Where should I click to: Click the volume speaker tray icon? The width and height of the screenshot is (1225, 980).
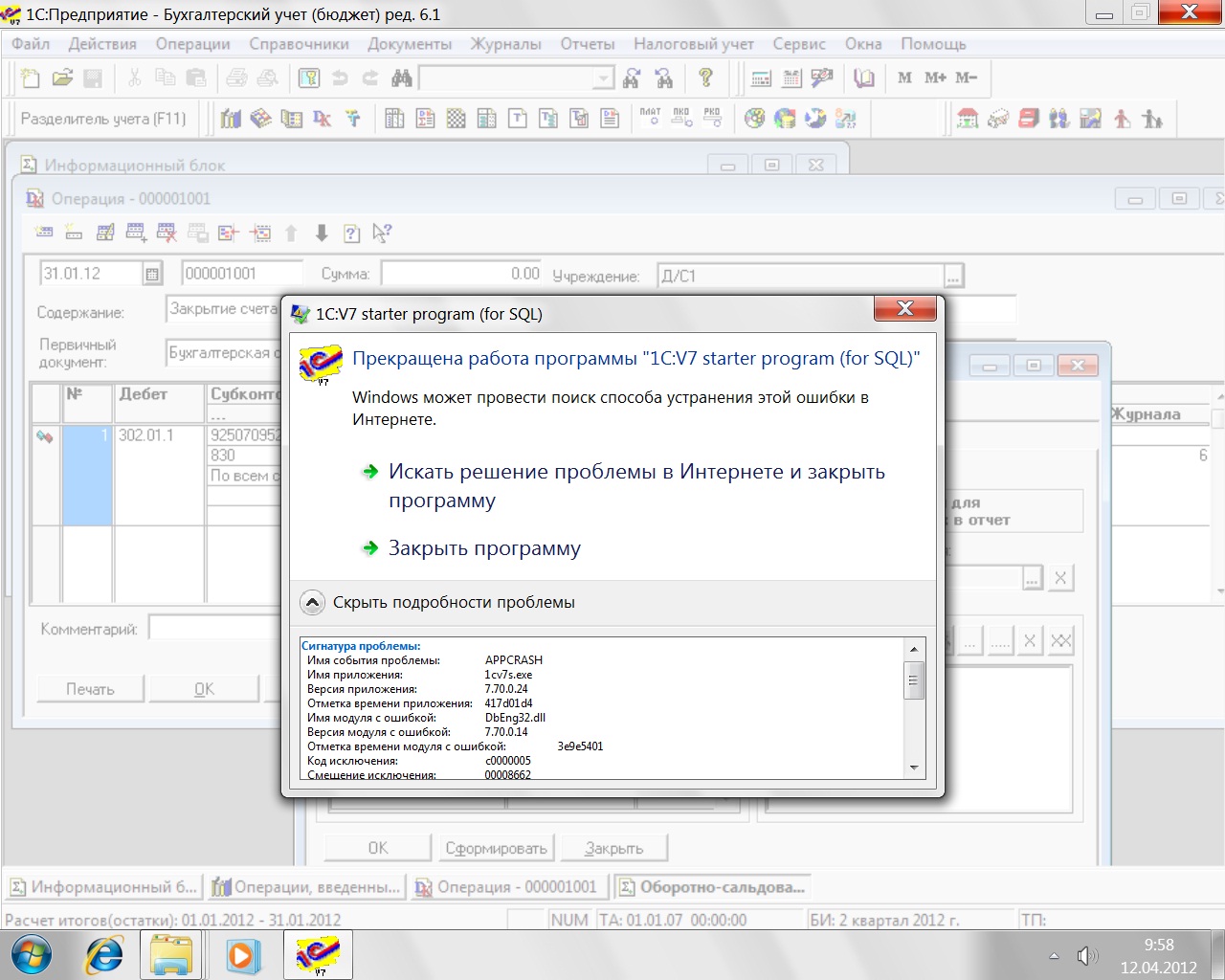tap(1087, 955)
